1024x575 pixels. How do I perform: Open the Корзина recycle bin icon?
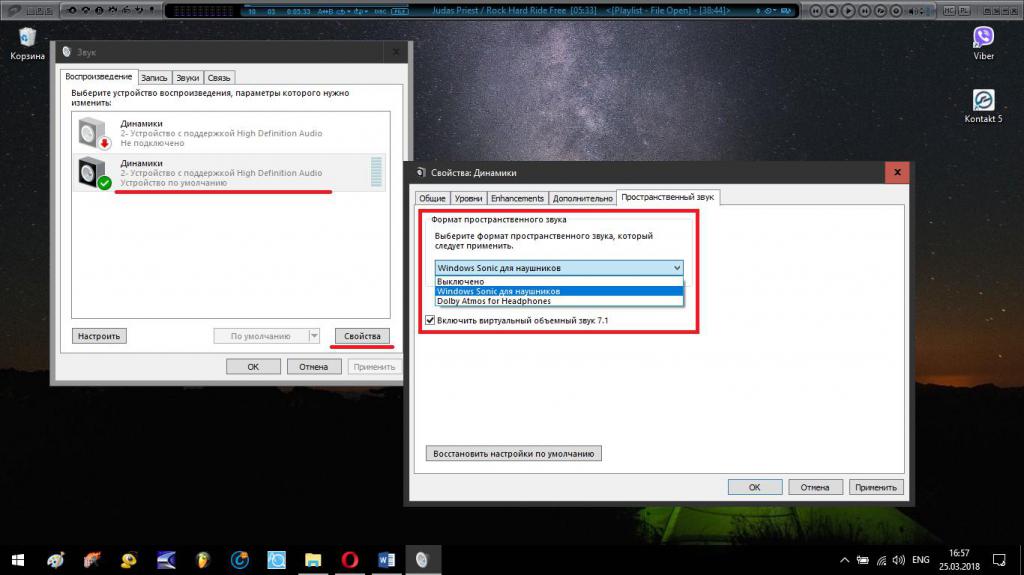[x=27, y=43]
